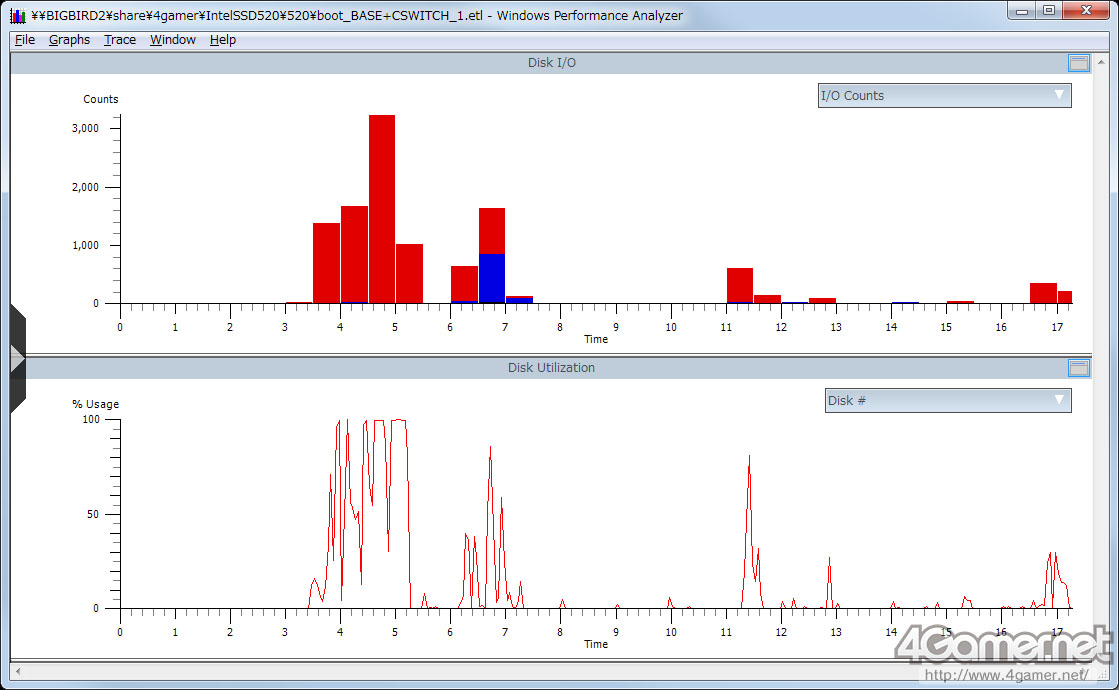1119x690 pixels.
Task: Click the blue bar segment before time 7
Action: [x=492, y=278]
